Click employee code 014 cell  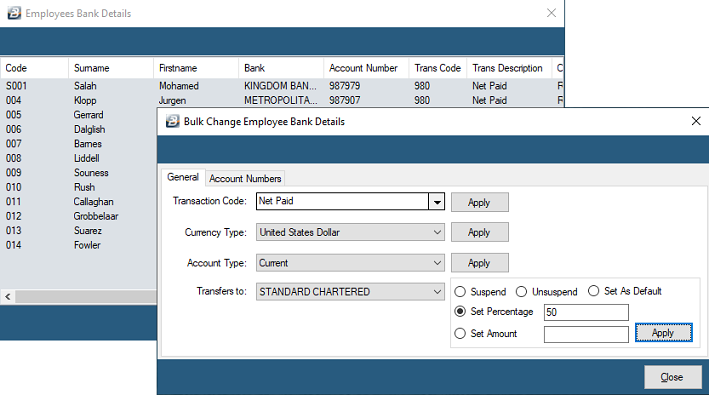(14, 245)
